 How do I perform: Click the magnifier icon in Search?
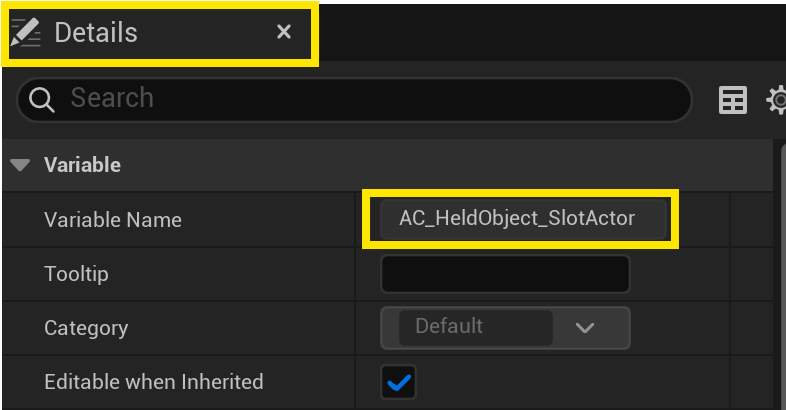coord(42,99)
